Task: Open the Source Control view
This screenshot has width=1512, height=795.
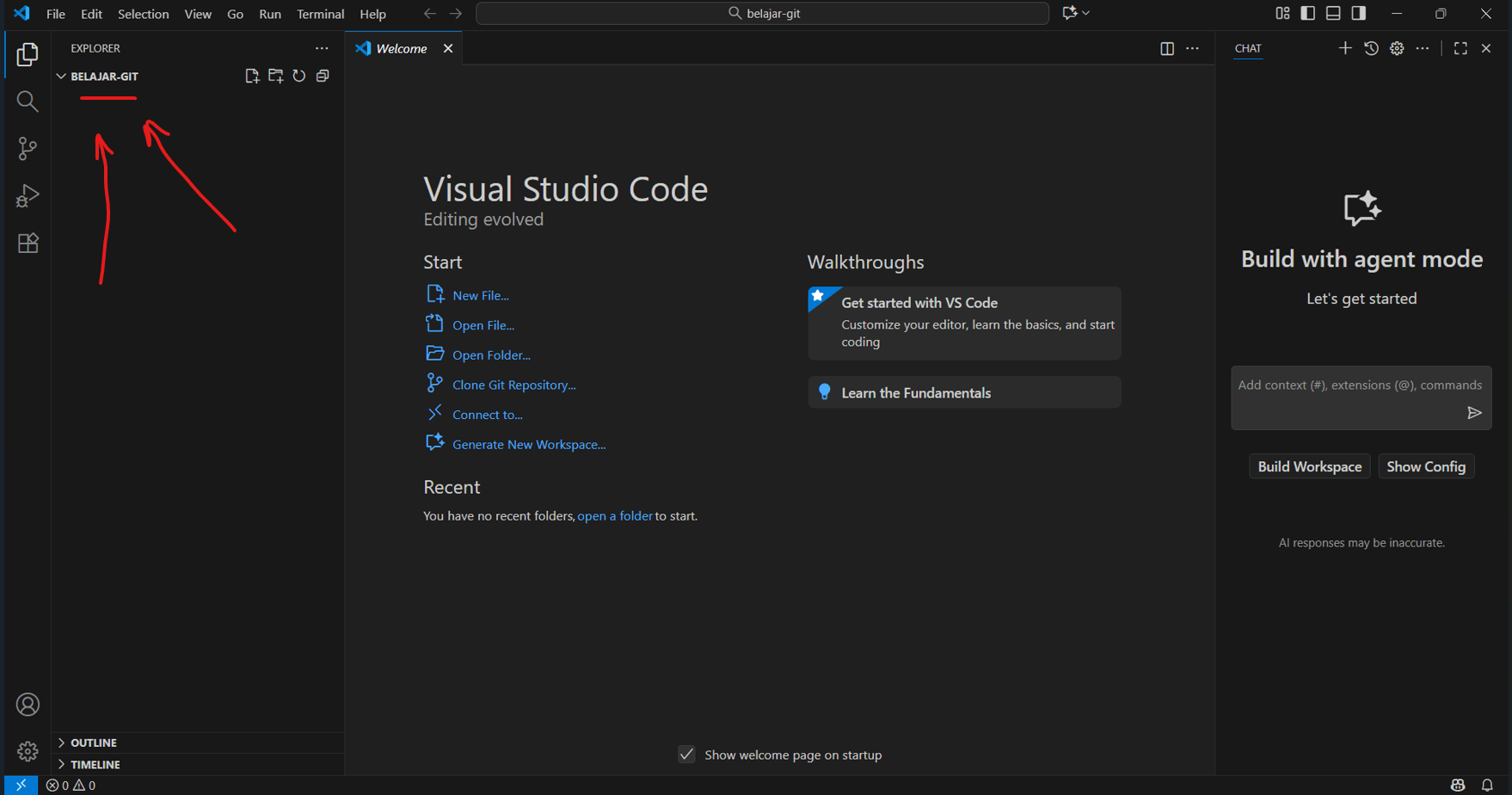Action: click(x=28, y=148)
